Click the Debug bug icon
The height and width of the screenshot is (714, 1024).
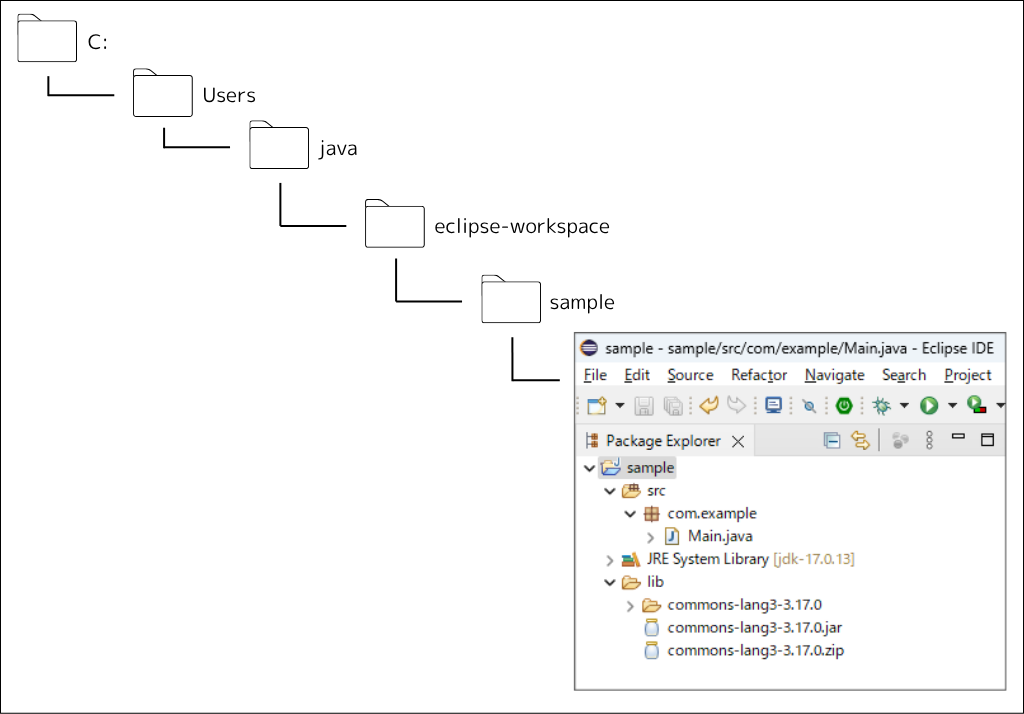882,406
